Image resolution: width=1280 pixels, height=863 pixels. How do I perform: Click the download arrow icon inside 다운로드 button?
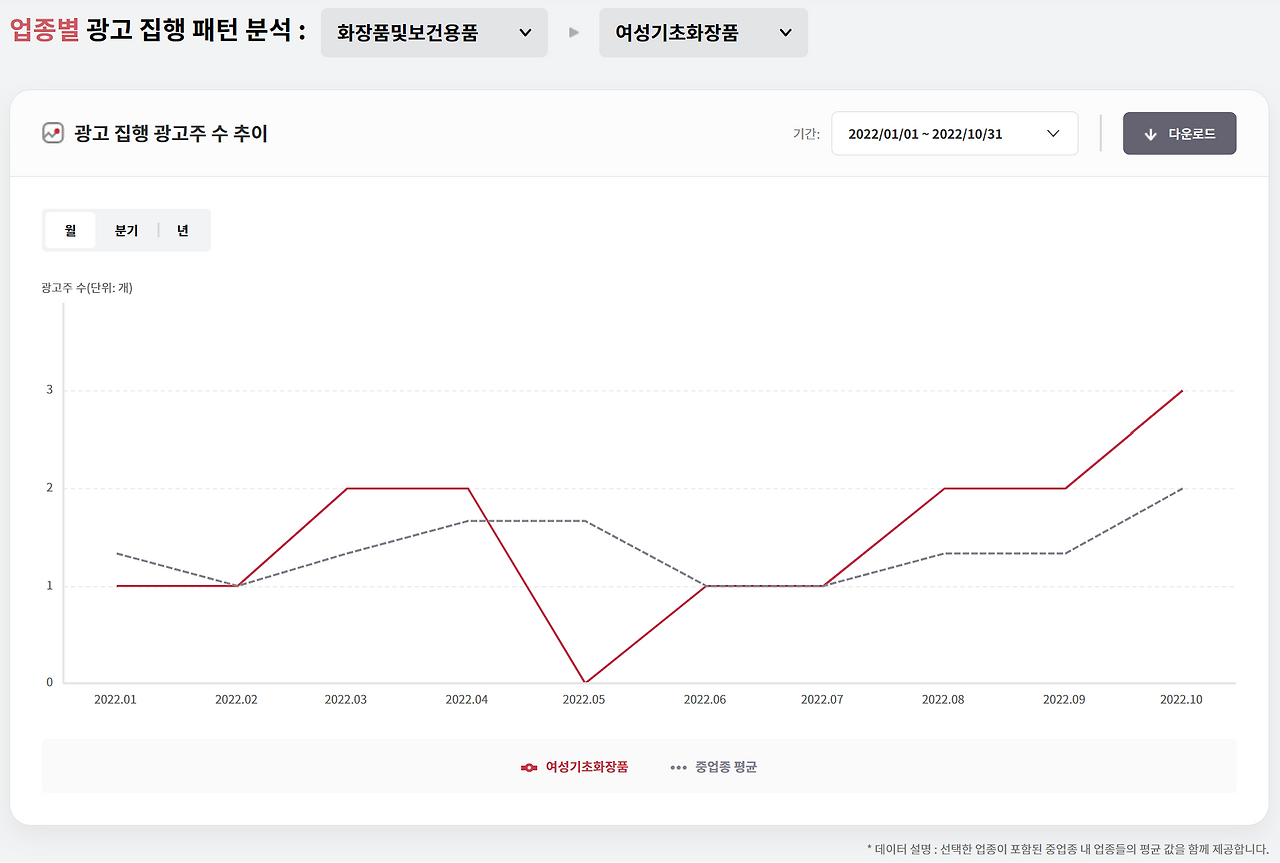[x=1151, y=133]
